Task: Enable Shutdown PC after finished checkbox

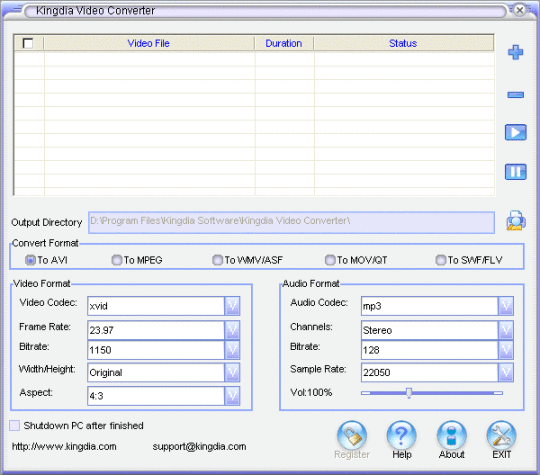Action: click(14, 425)
